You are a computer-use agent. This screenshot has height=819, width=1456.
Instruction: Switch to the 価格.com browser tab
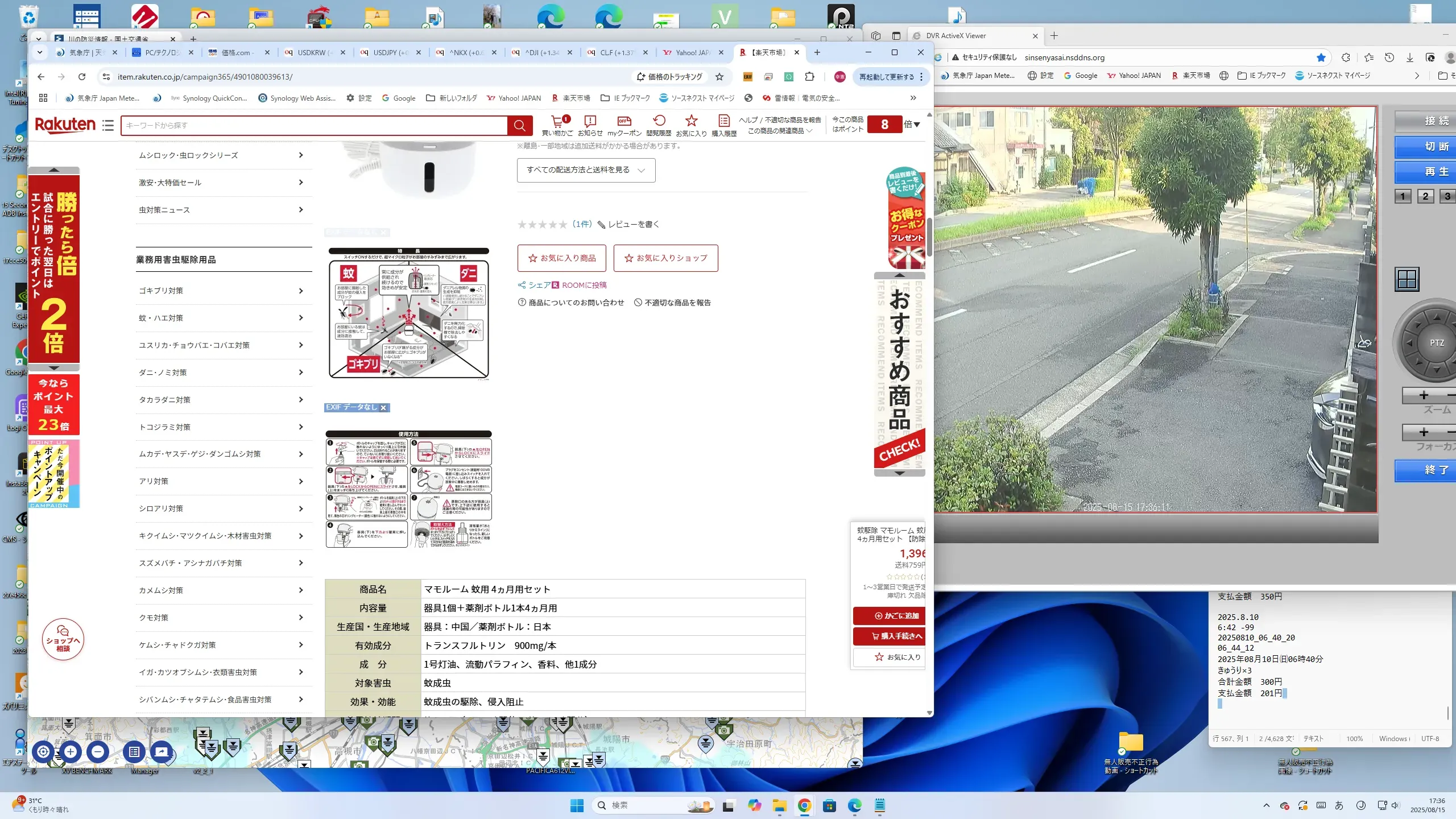236,52
